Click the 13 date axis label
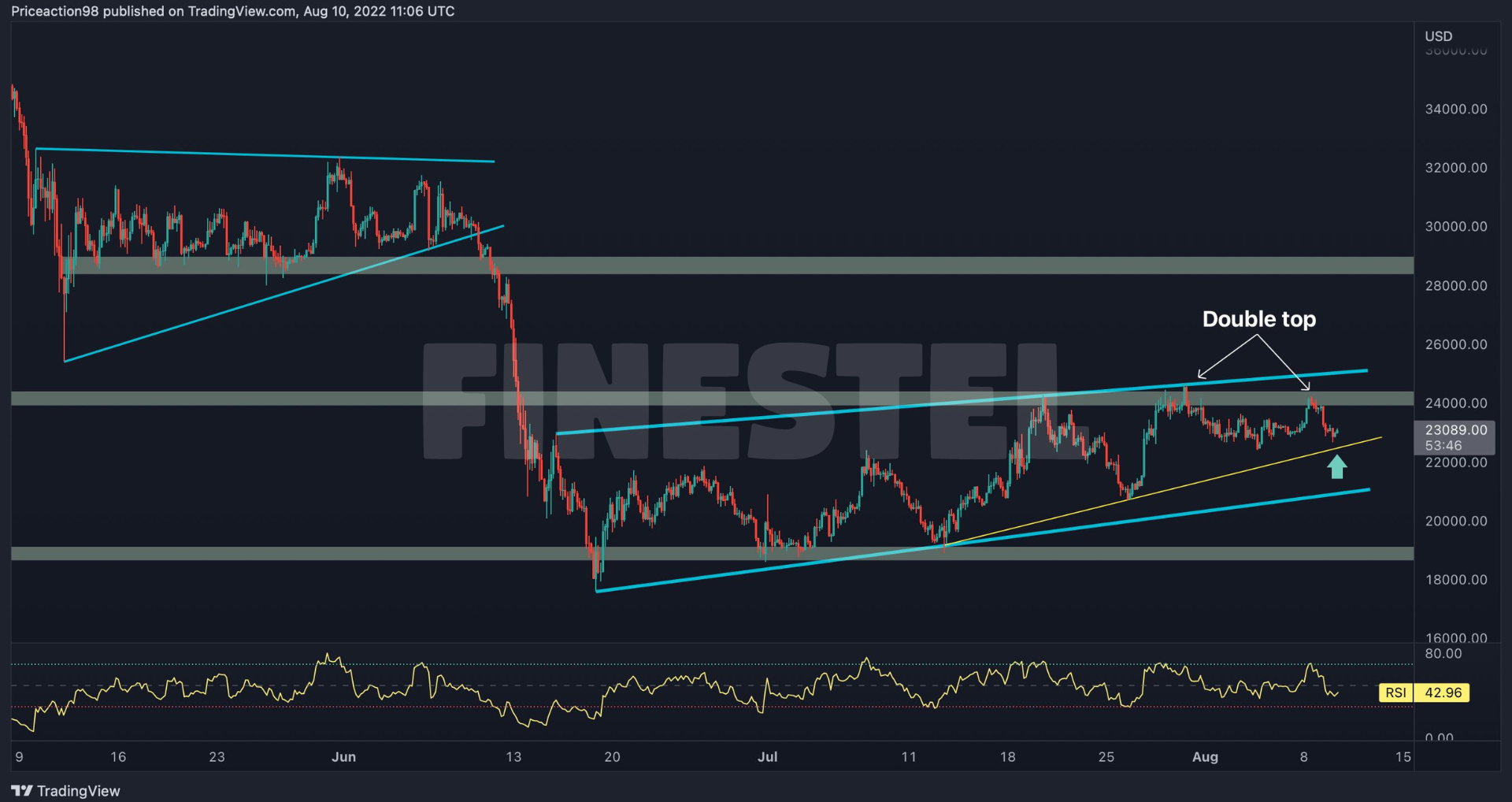This screenshot has width=1512, height=802. point(513,757)
